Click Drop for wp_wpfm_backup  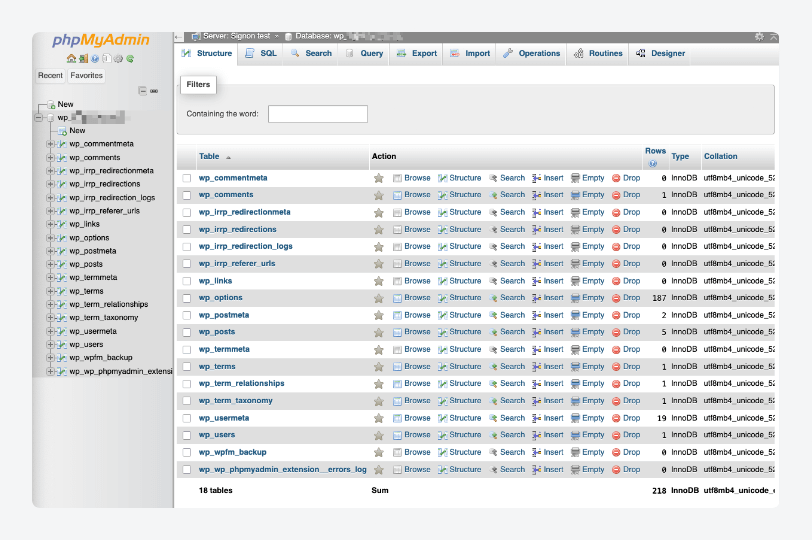[626, 453]
